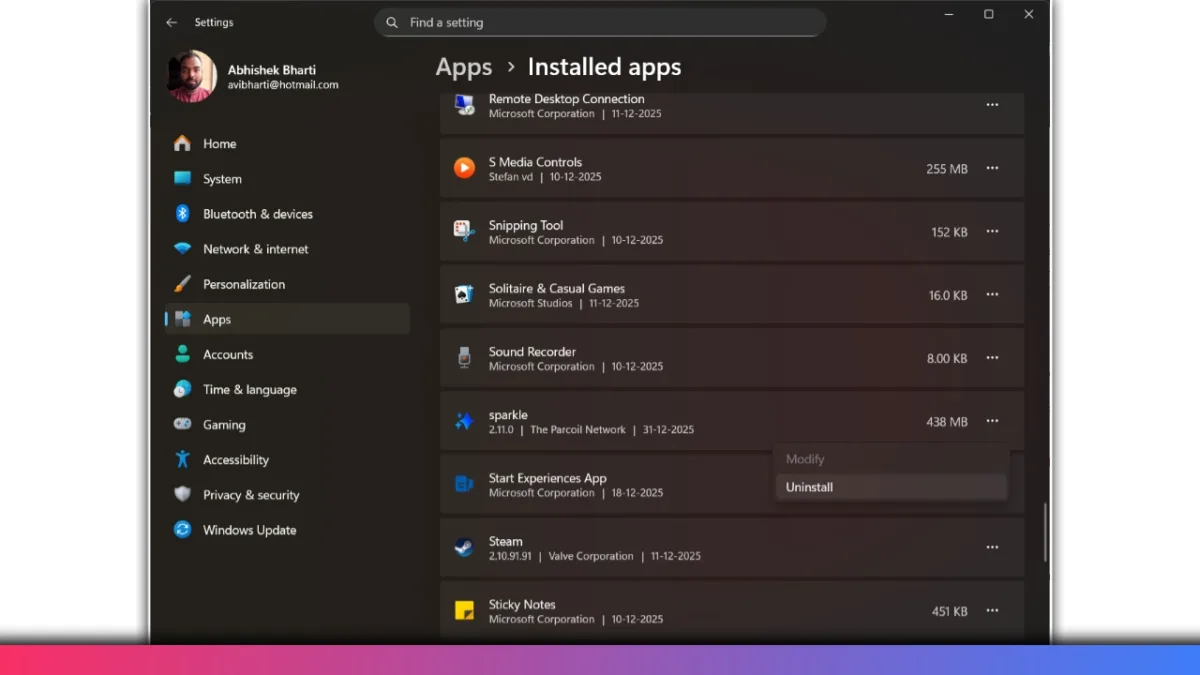1200x675 pixels.
Task: Click the sparkle app star icon
Action: [x=464, y=421]
